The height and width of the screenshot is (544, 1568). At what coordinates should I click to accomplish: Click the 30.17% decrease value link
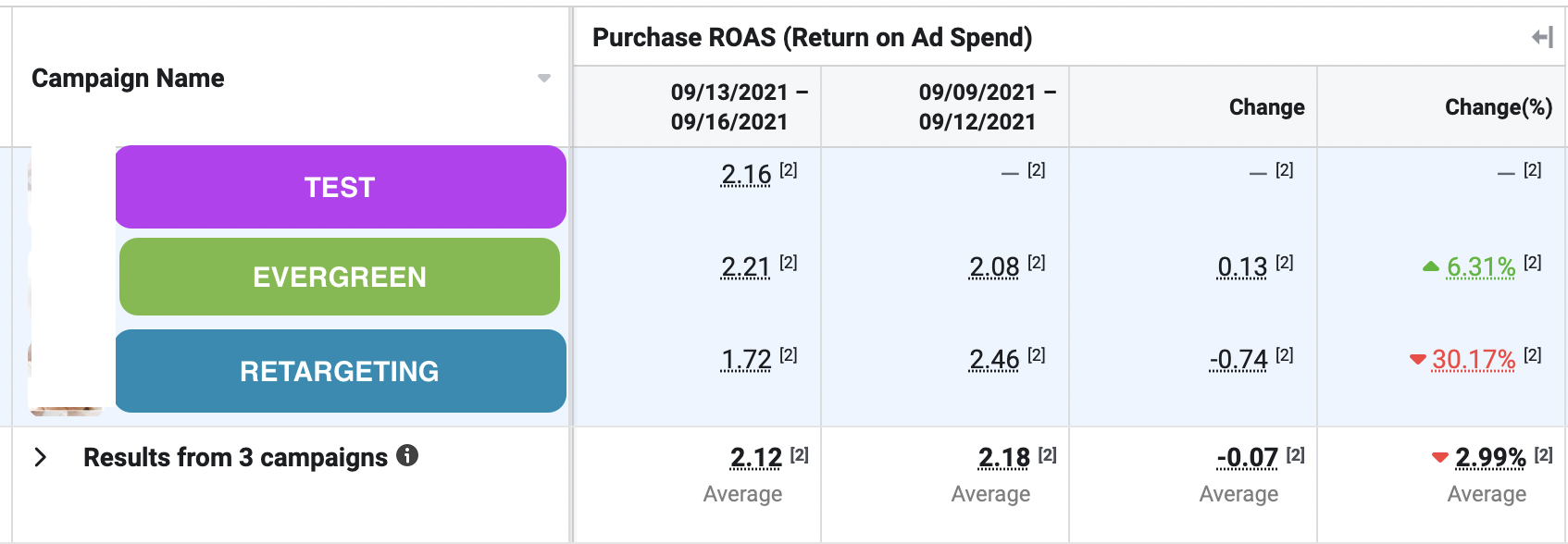point(1473,359)
